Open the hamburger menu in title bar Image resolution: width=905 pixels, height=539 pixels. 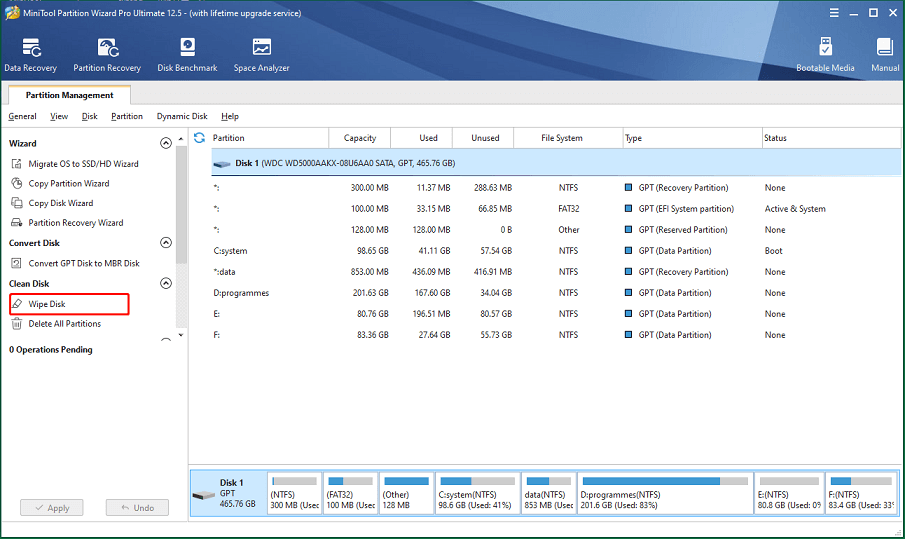click(x=834, y=13)
